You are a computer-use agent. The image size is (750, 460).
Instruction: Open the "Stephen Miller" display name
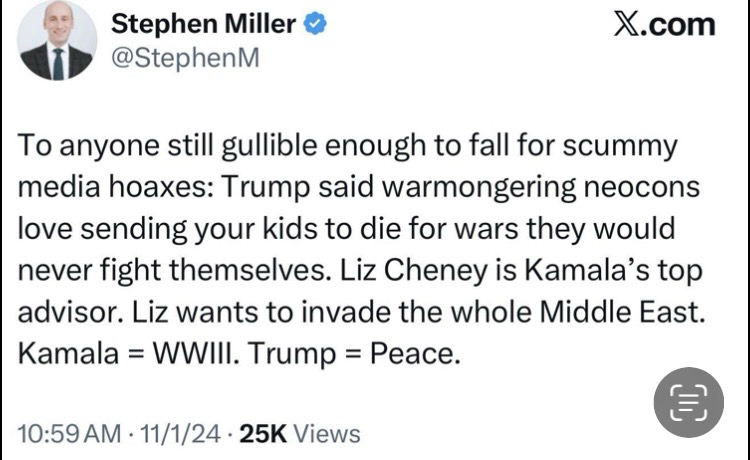tap(201, 25)
